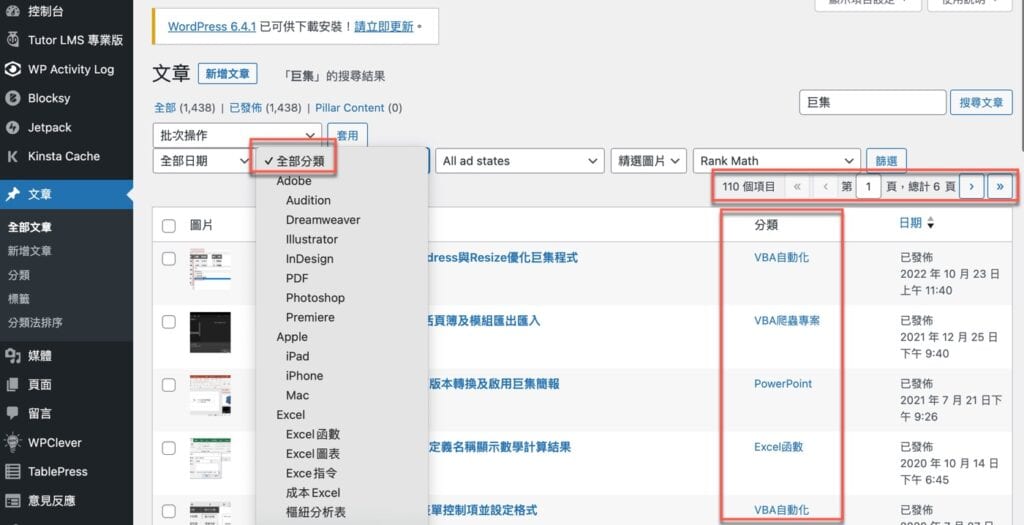The image size is (1024, 525).
Task: Open the 控制台 dashboard icon in sidebar
Action: (x=12, y=10)
